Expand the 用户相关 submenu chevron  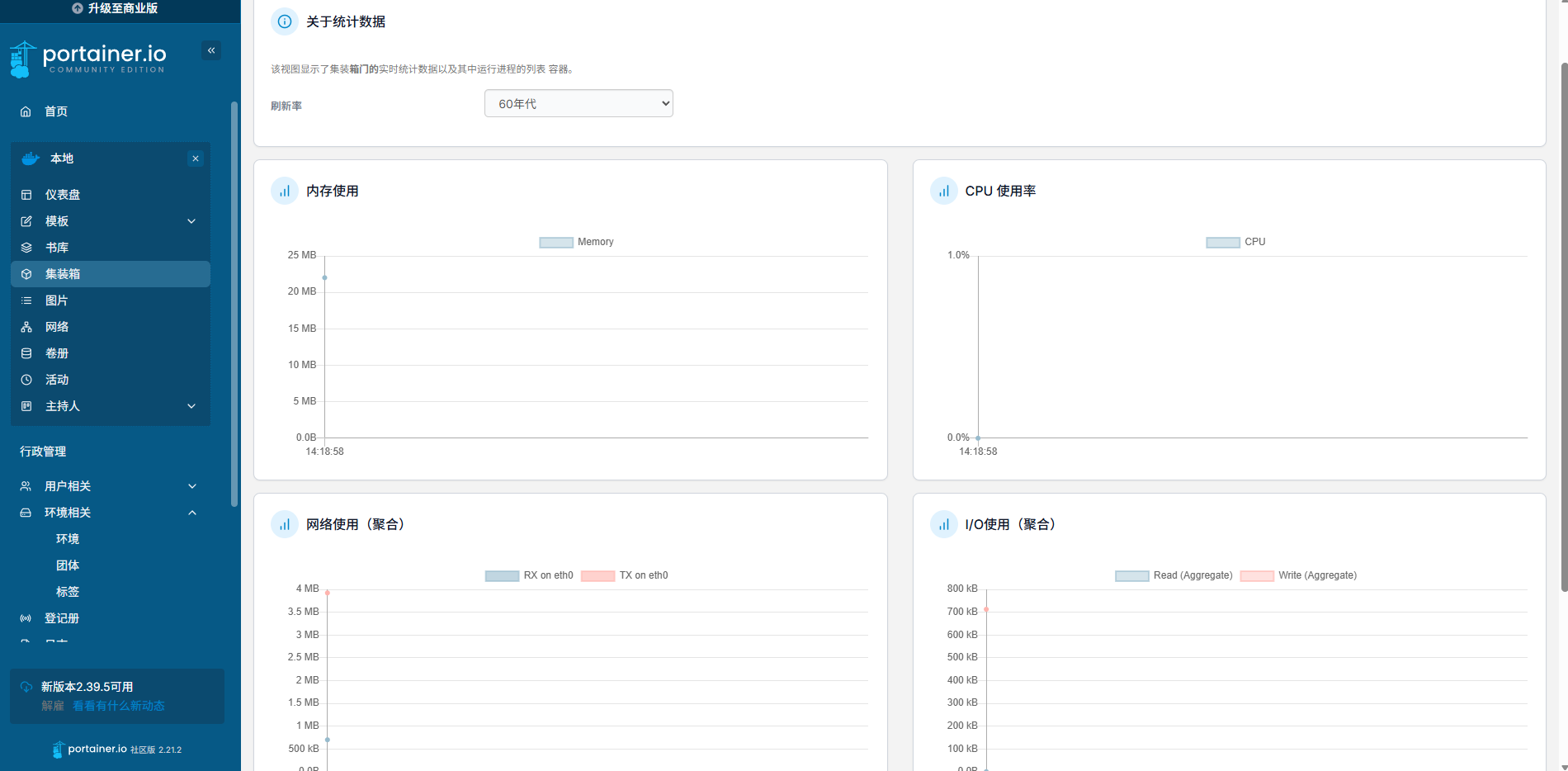point(192,486)
